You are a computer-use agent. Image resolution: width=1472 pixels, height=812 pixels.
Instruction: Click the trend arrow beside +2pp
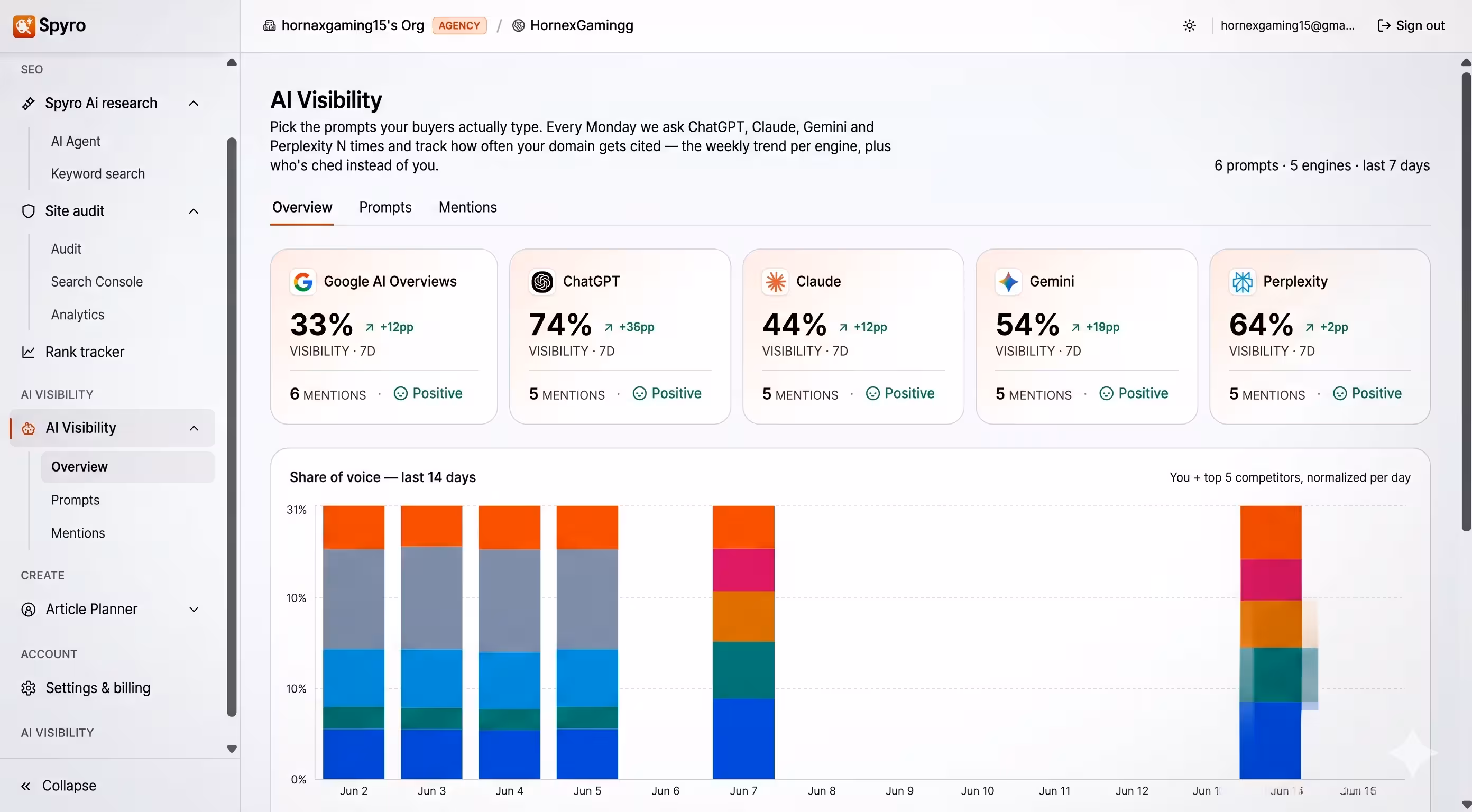click(x=1309, y=327)
